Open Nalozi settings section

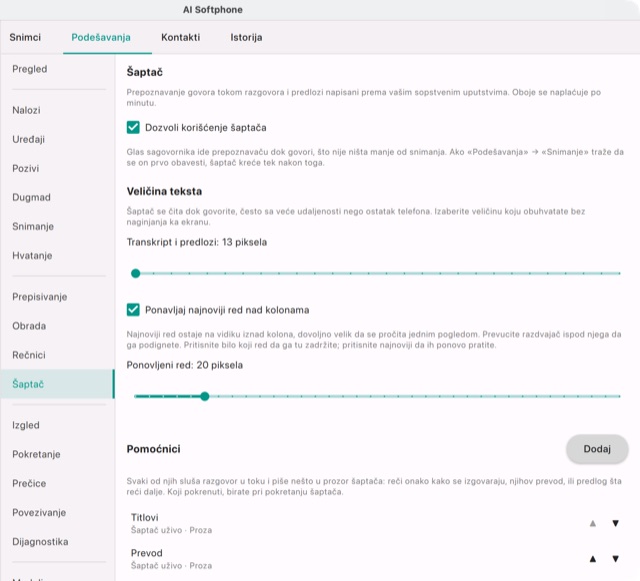pyautogui.click(x=57, y=110)
